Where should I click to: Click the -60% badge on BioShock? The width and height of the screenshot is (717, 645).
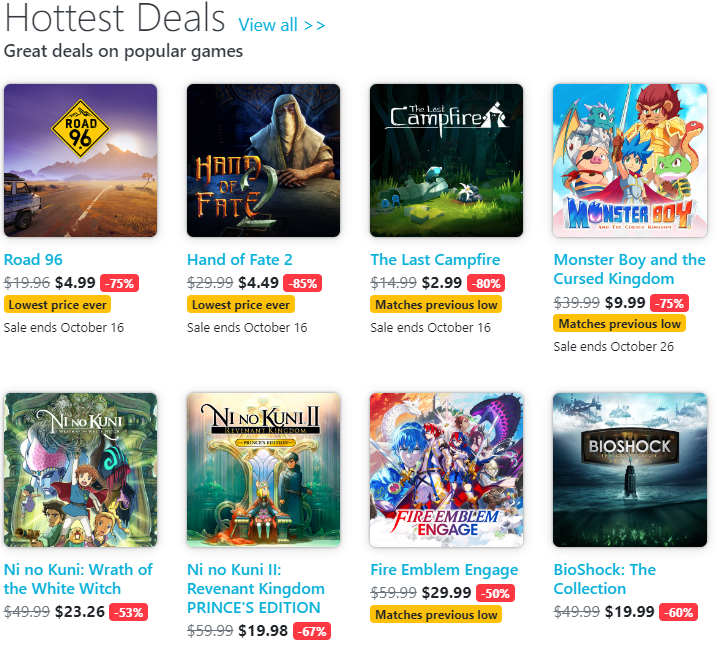click(678, 612)
